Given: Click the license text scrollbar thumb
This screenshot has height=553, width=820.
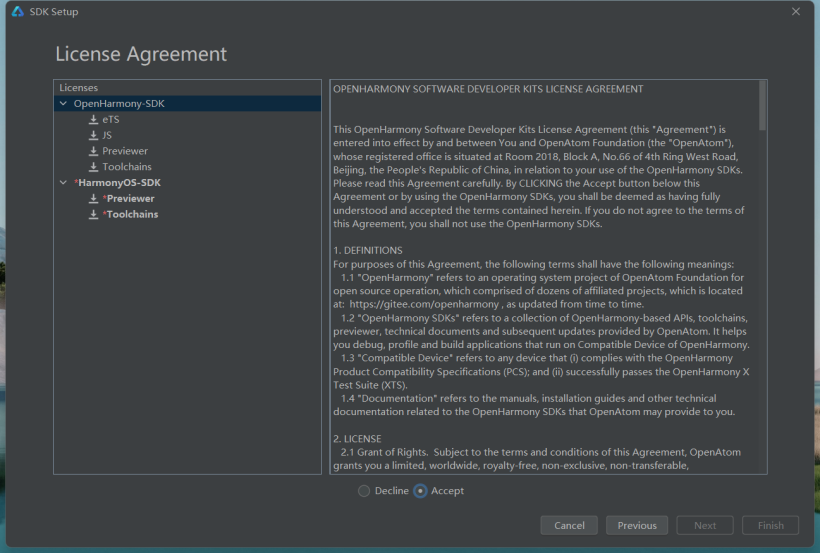Looking at the screenshot, I should coord(762,105).
